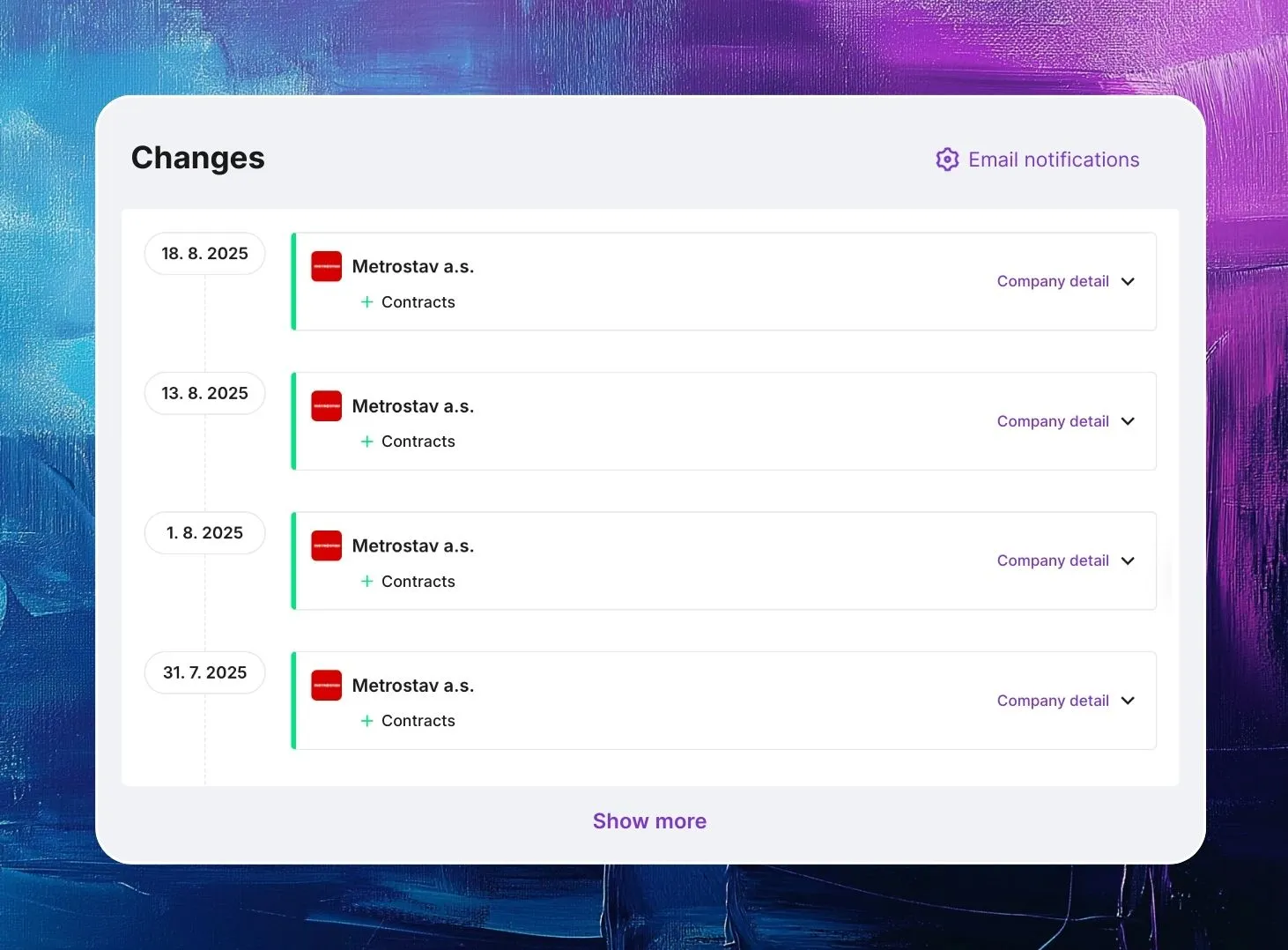1288x950 pixels.
Task: Click Metrostav logo in 1. 8. 2025 entry
Action: click(x=326, y=546)
